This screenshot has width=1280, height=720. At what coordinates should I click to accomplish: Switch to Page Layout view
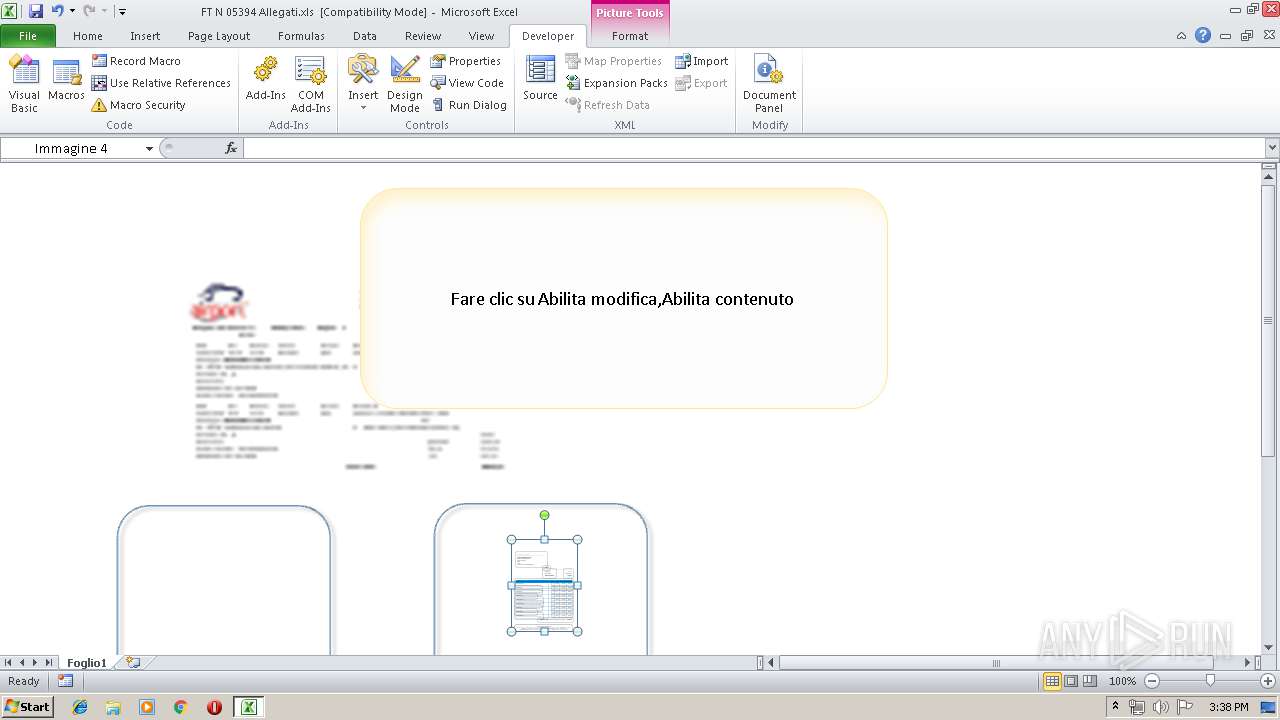[x=1071, y=681]
